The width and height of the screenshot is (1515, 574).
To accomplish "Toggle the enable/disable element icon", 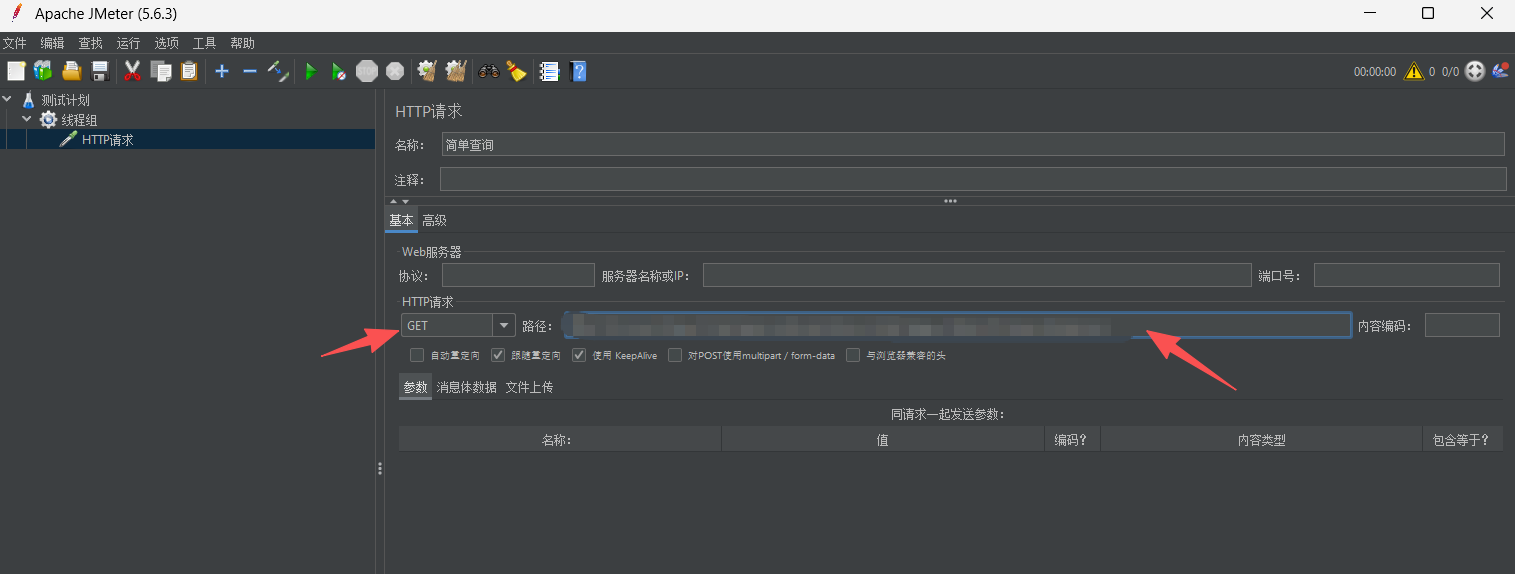I will 278,71.
